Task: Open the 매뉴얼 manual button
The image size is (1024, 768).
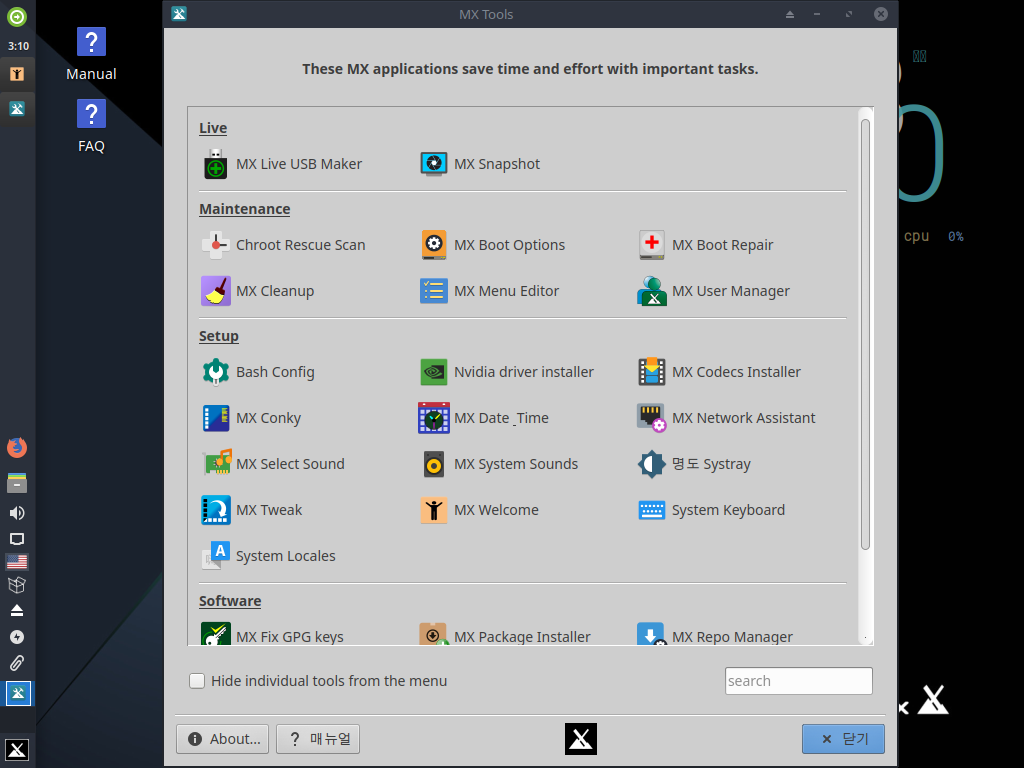Action: click(318, 739)
